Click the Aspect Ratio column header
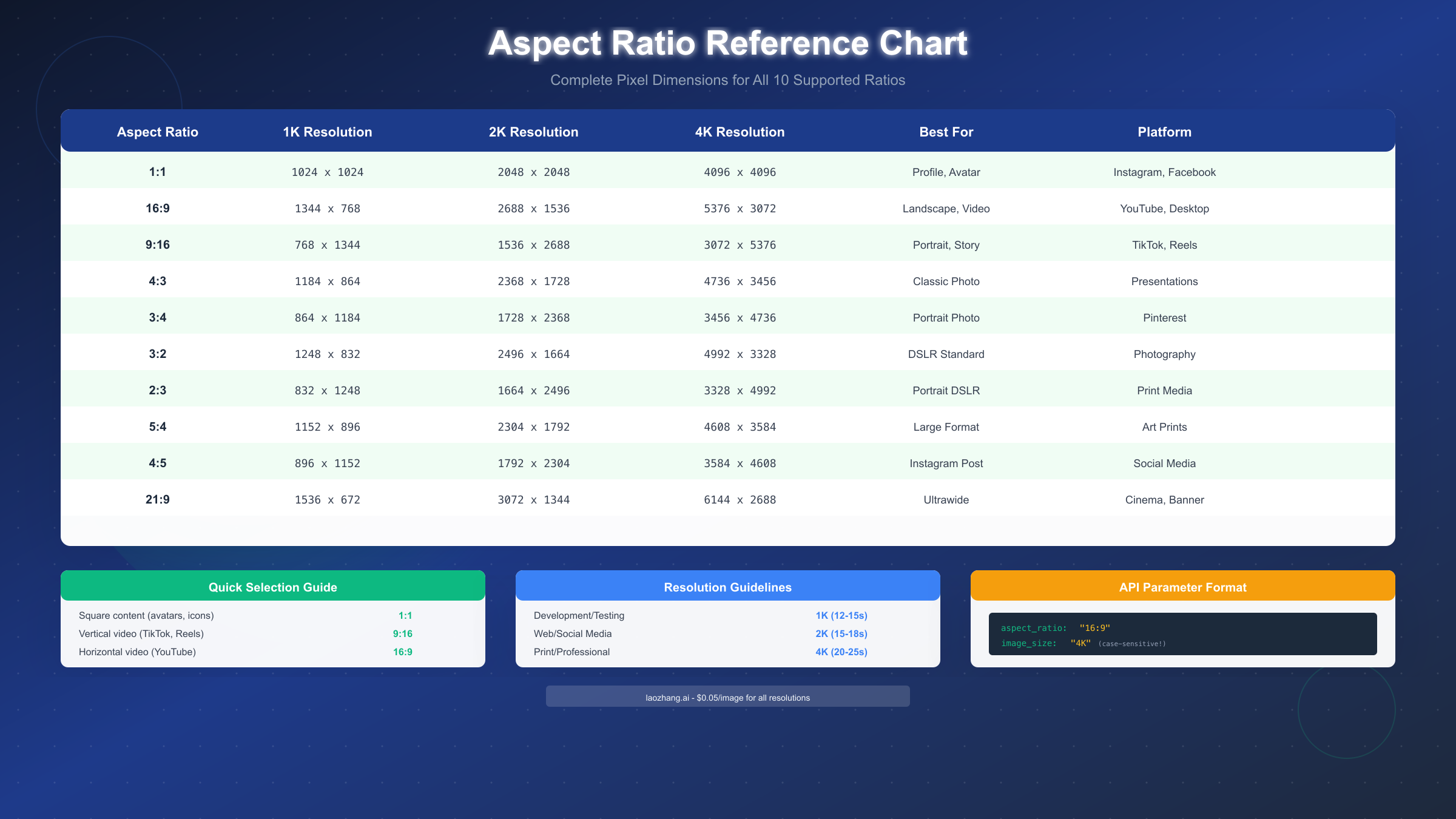1456x819 pixels. pyautogui.click(x=157, y=131)
